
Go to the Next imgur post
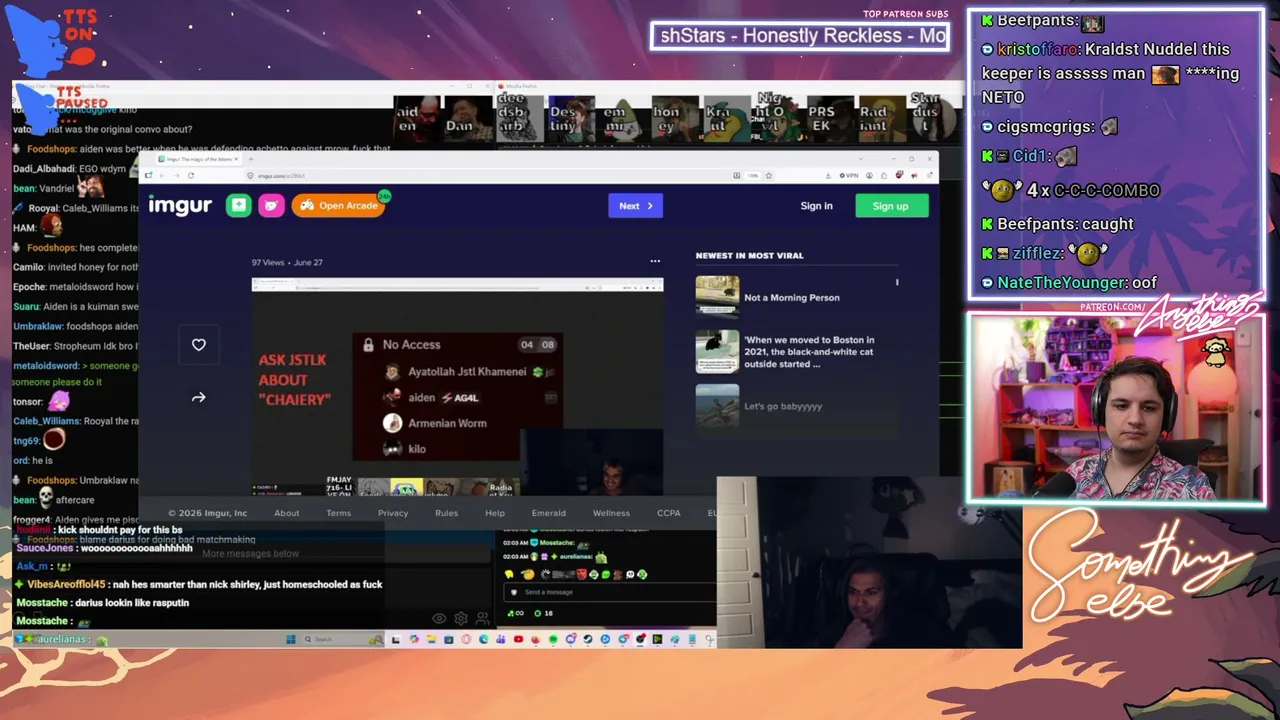click(x=635, y=206)
